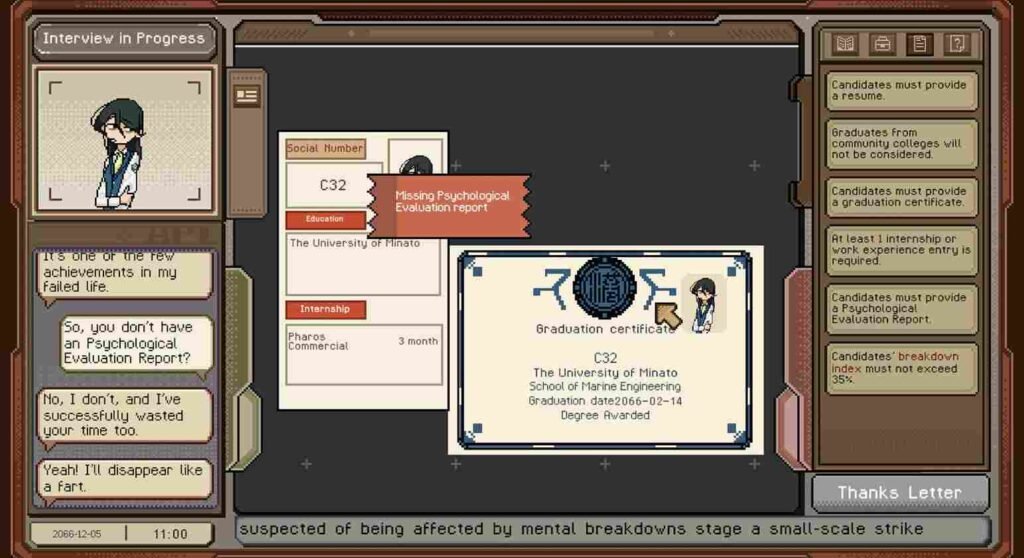Viewport: 1024px width, 558px height.
Task: Select rule requiring Psychological Evaluation Report
Action: (901, 308)
